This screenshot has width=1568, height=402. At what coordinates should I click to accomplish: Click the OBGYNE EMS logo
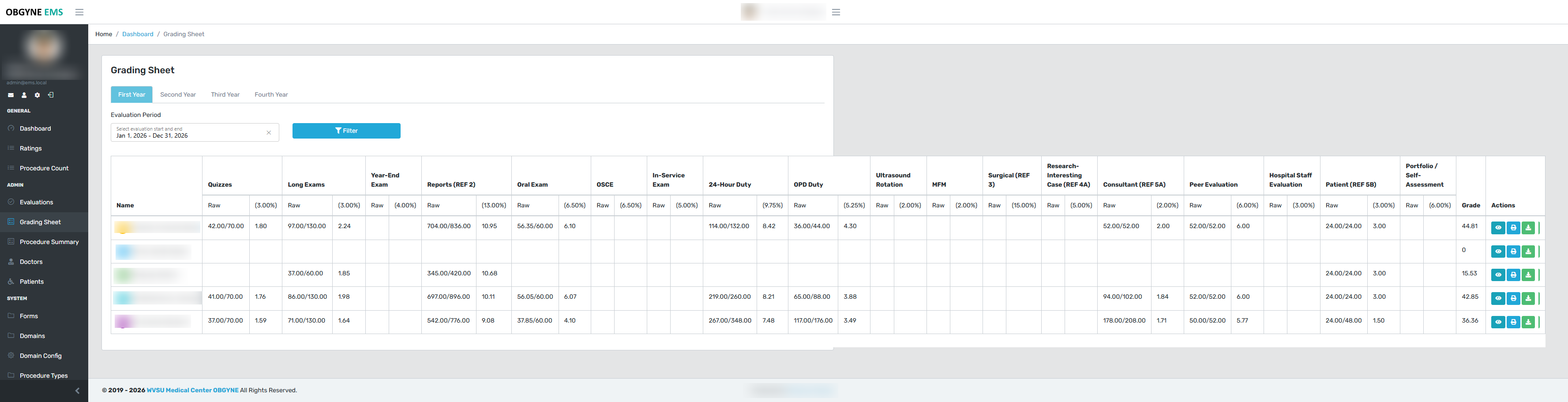[x=34, y=12]
